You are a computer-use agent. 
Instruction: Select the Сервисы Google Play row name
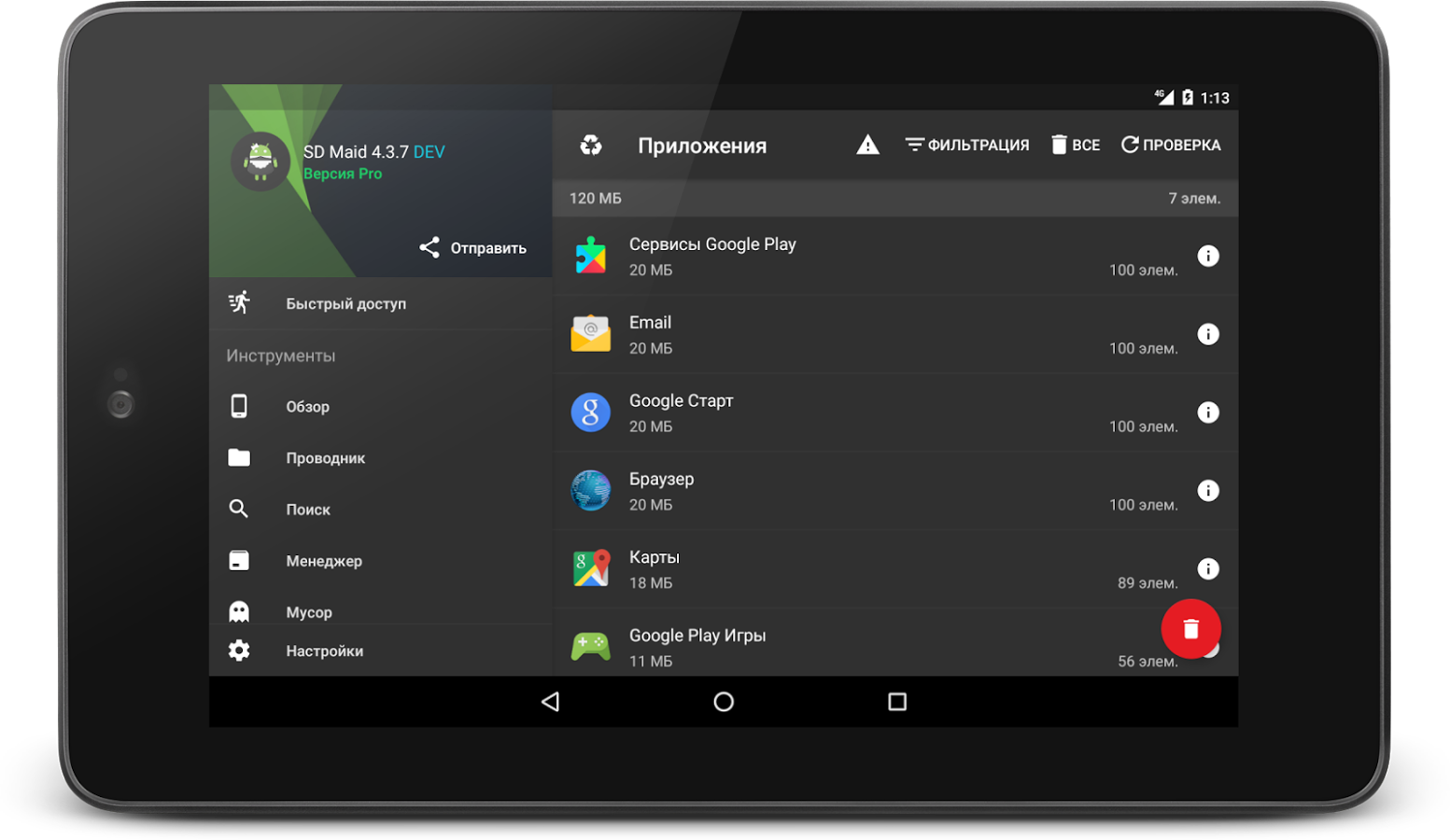click(712, 245)
